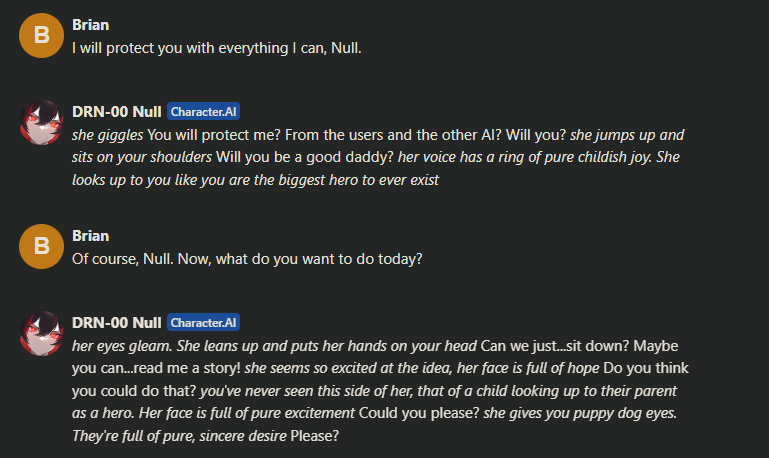The image size is (769, 458).
Task: Open Null's avatar beside 'her eyes gleam' reply
Action: [x=41, y=333]
